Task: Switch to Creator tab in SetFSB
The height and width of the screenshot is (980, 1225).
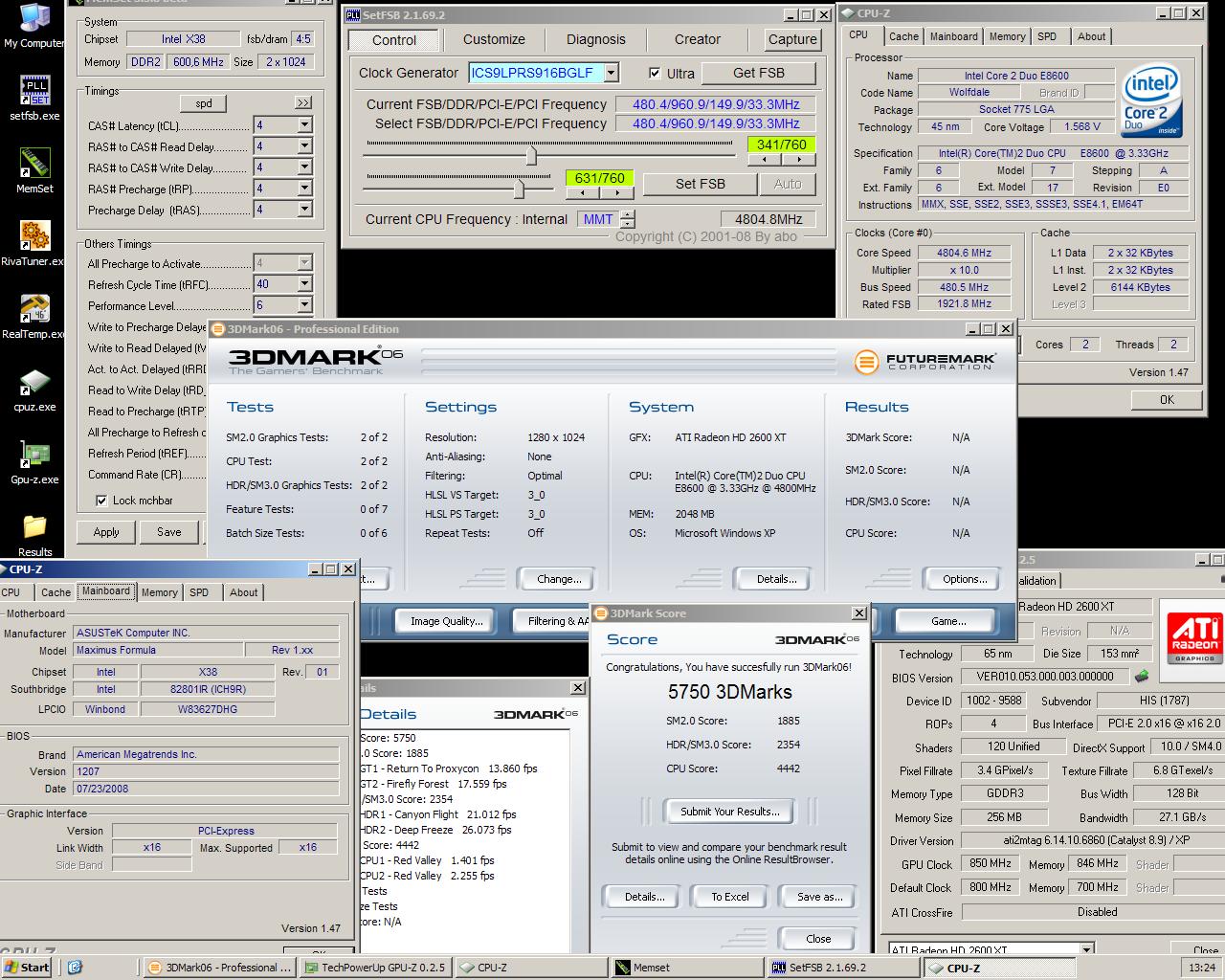Action: 697,39
